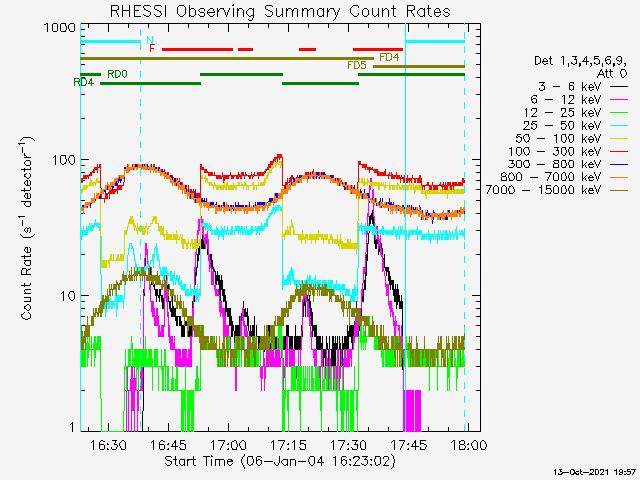
Task: Select the 50 - 100 keV legend label
Action: coord(558,138)
